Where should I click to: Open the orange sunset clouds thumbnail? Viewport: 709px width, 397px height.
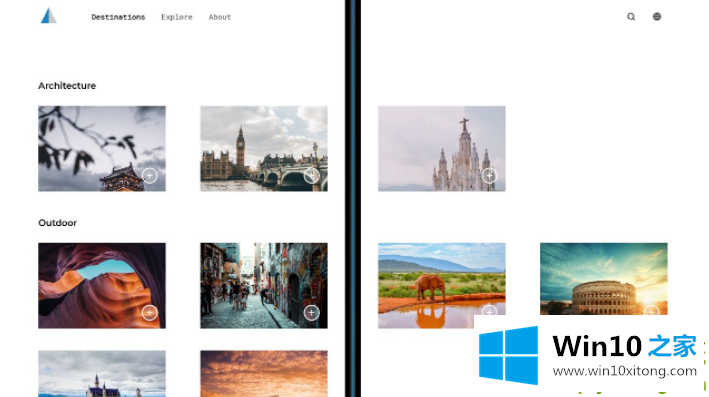point(264,373)
